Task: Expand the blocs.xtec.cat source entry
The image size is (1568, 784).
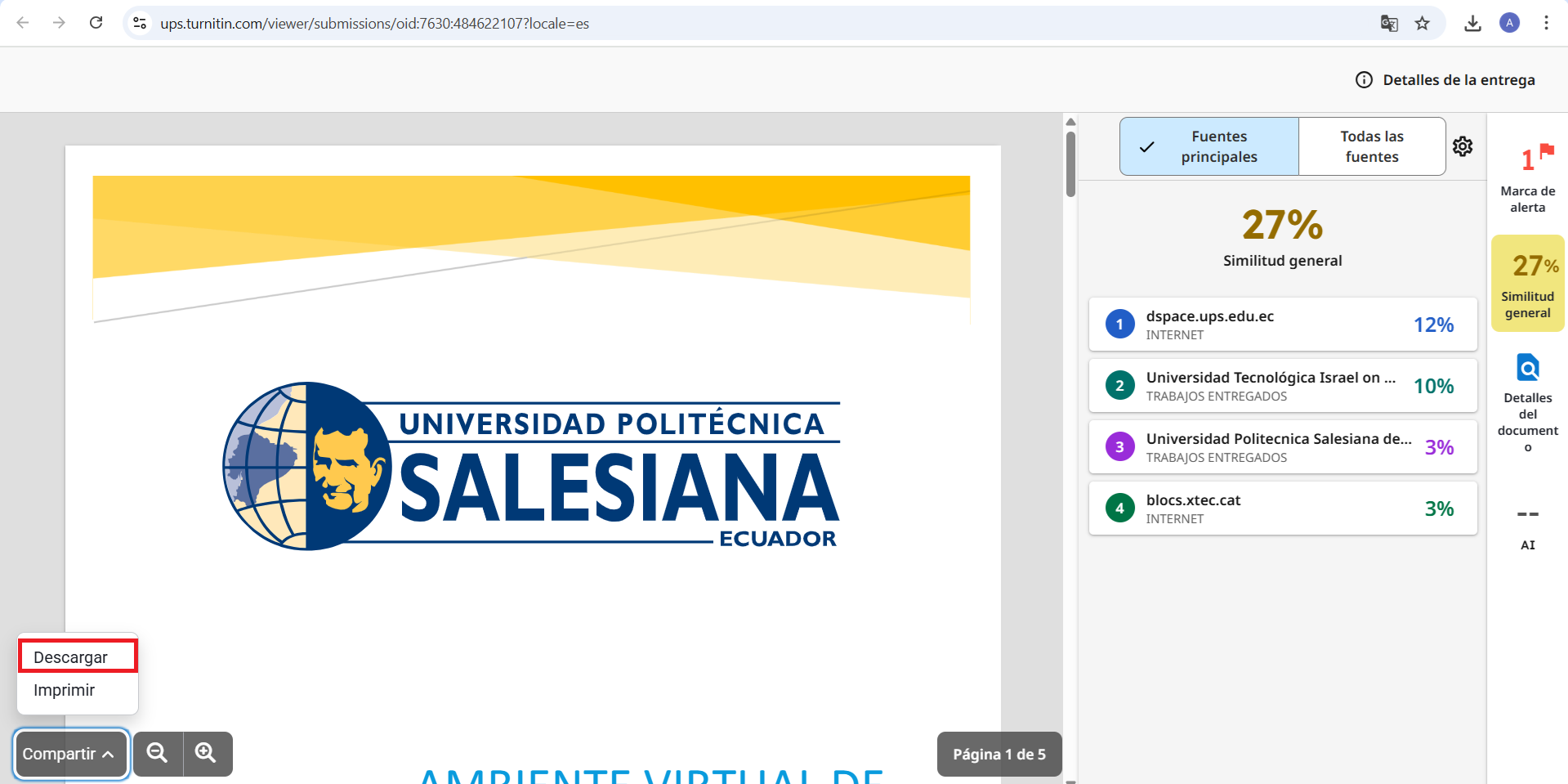Action: (1282, 508)
